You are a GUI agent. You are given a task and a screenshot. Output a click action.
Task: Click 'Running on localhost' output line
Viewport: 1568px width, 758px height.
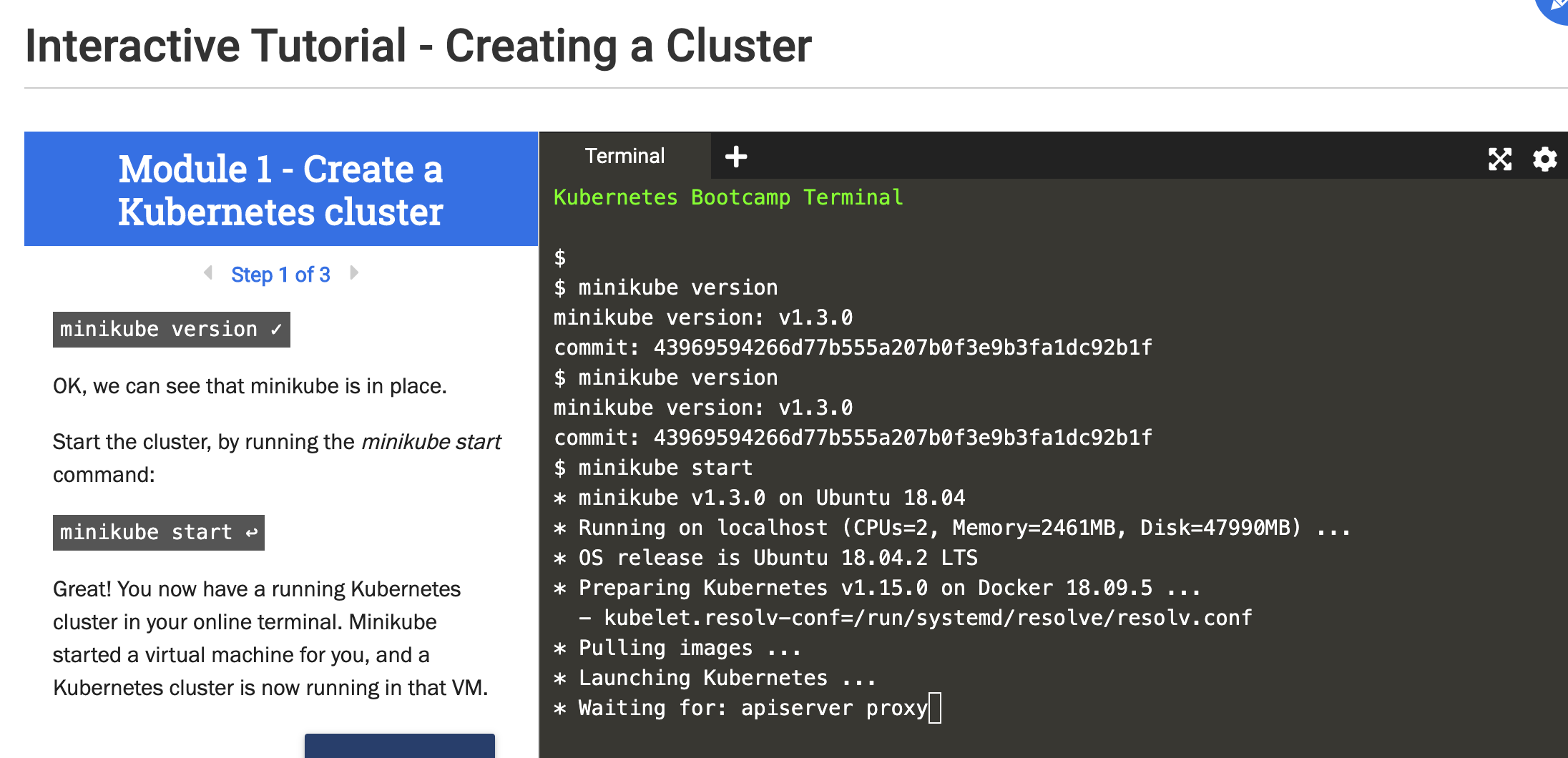952,528
